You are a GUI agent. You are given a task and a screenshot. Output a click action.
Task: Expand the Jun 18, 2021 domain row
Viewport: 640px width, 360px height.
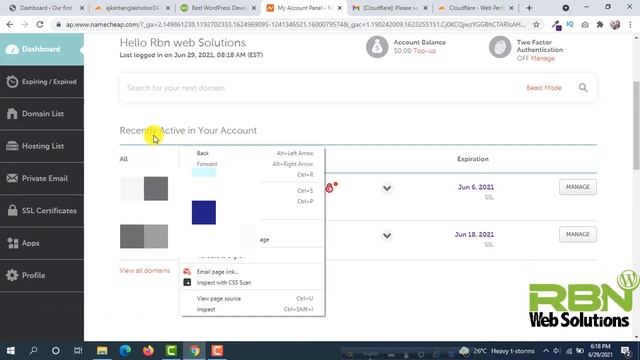[387, 236]
